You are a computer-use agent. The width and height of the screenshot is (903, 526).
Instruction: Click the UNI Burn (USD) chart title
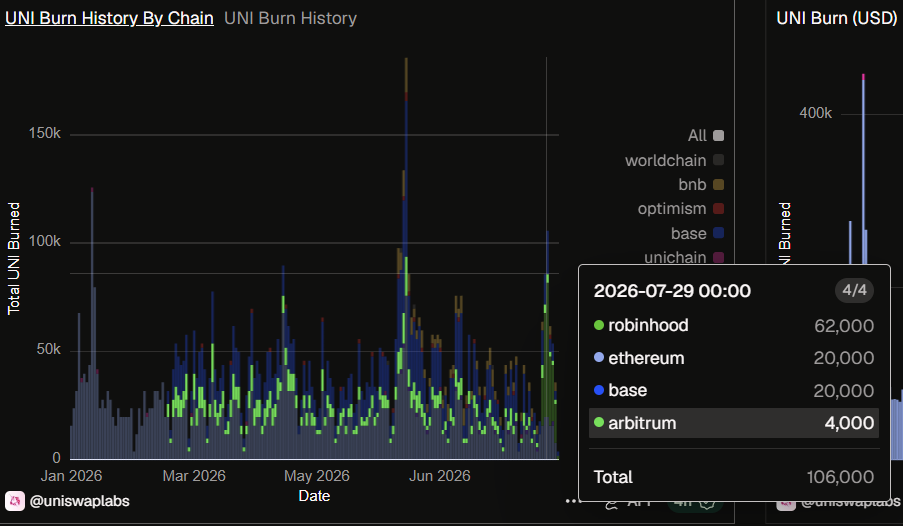coord(836,18)
